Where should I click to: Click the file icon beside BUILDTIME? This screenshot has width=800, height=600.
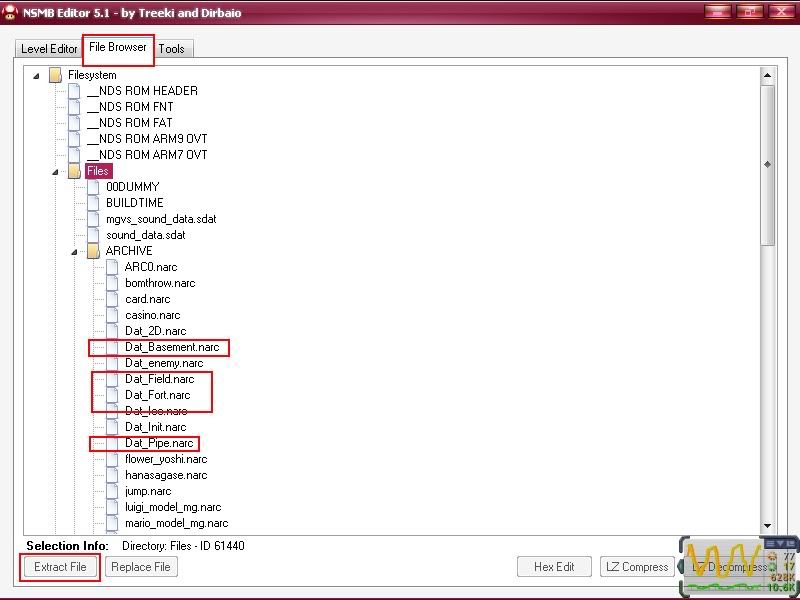[93, 203]
